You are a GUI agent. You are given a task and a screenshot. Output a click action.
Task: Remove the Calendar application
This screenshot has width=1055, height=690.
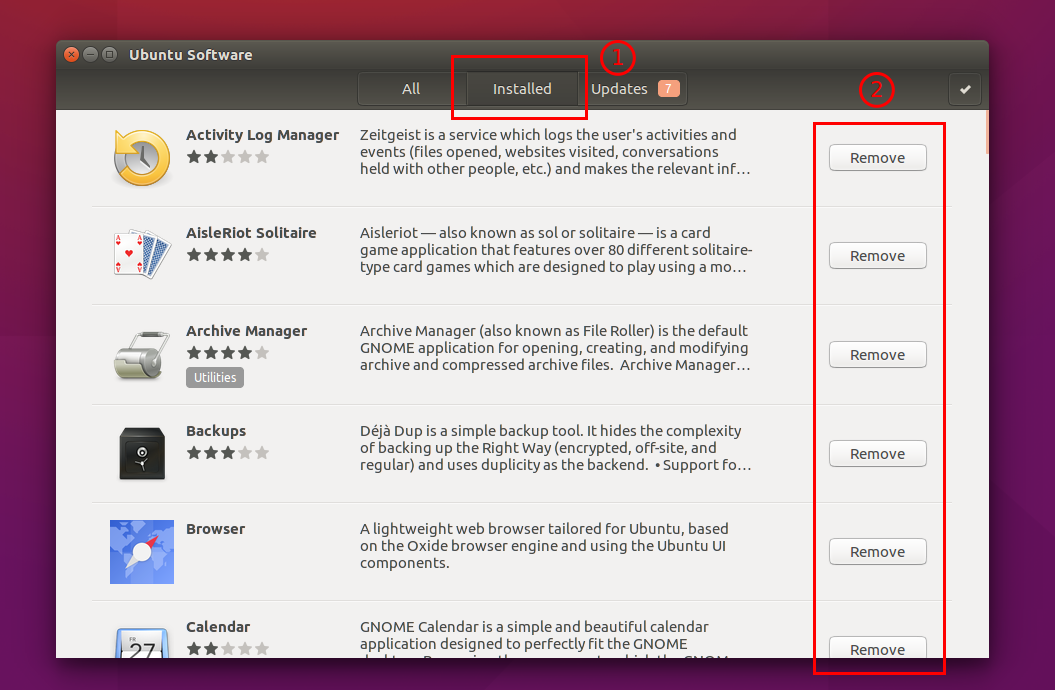tap(877, 648)
